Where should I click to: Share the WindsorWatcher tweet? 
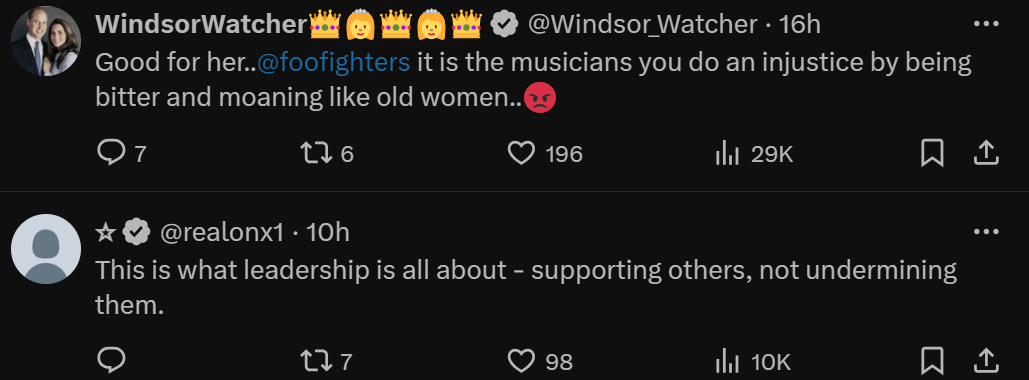pyautogui.click(x=985, y=154)
